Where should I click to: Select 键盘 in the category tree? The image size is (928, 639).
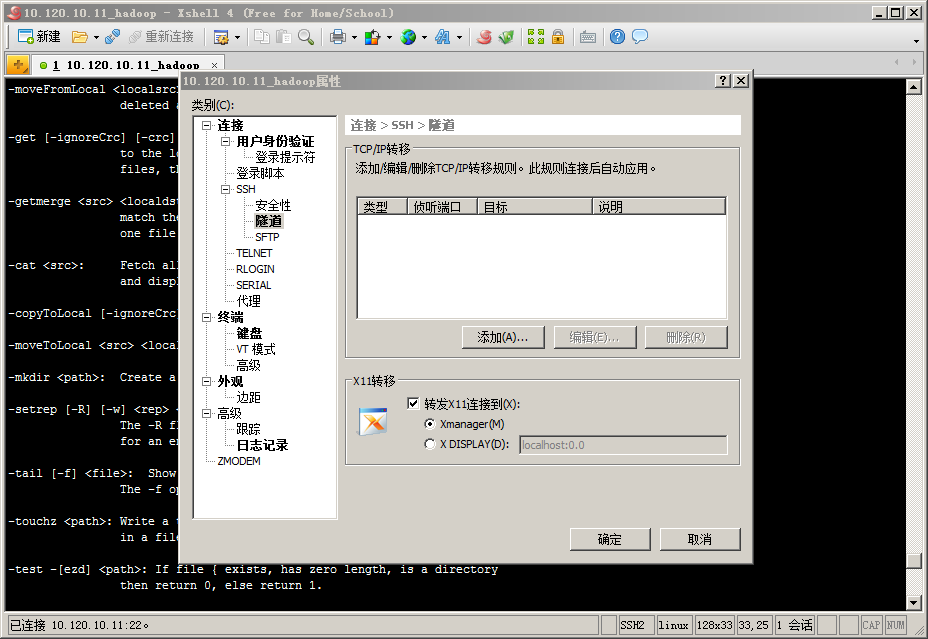249,333
